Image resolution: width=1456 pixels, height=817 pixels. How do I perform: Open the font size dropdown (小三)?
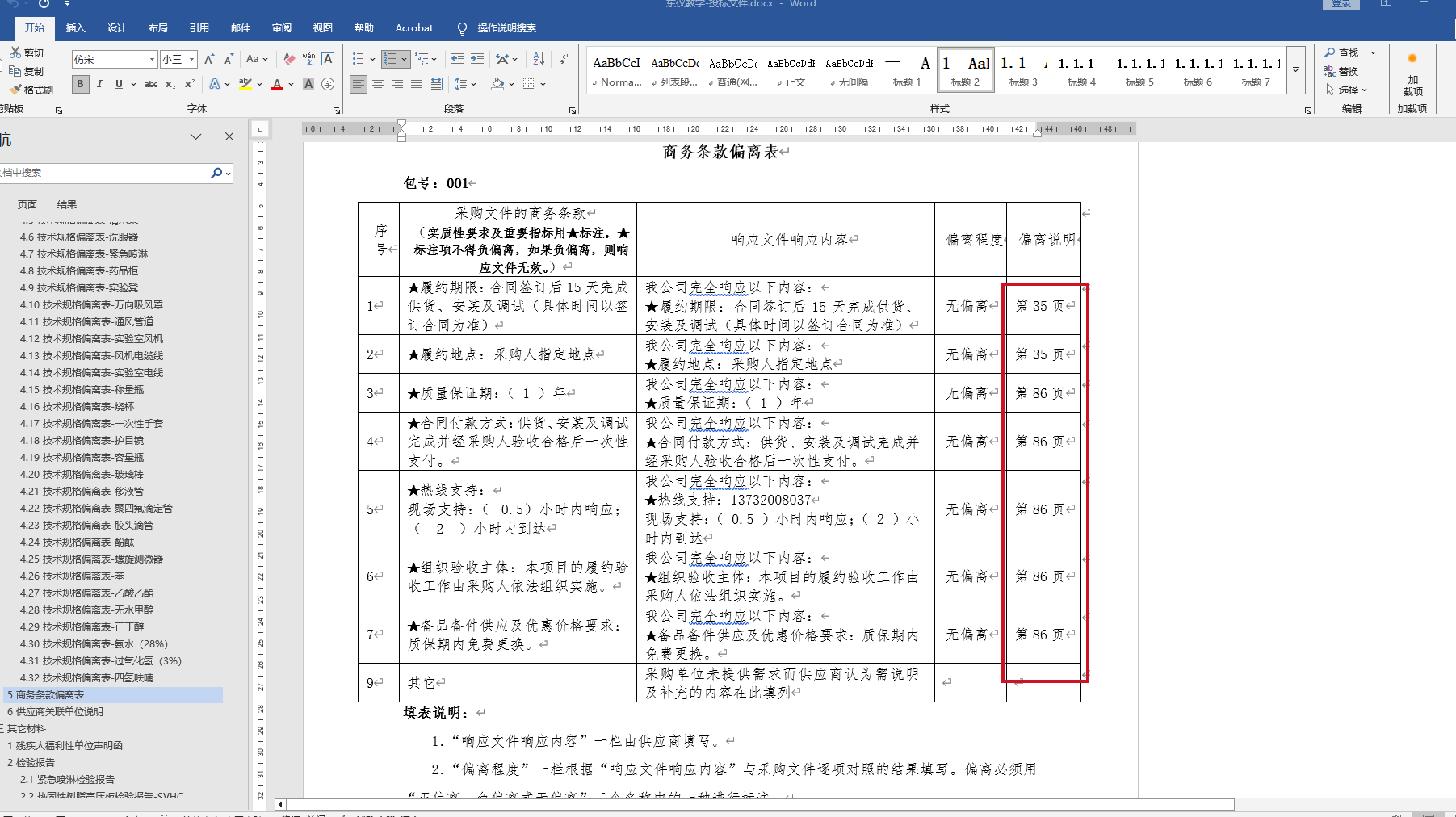click(x=191, y=59)
